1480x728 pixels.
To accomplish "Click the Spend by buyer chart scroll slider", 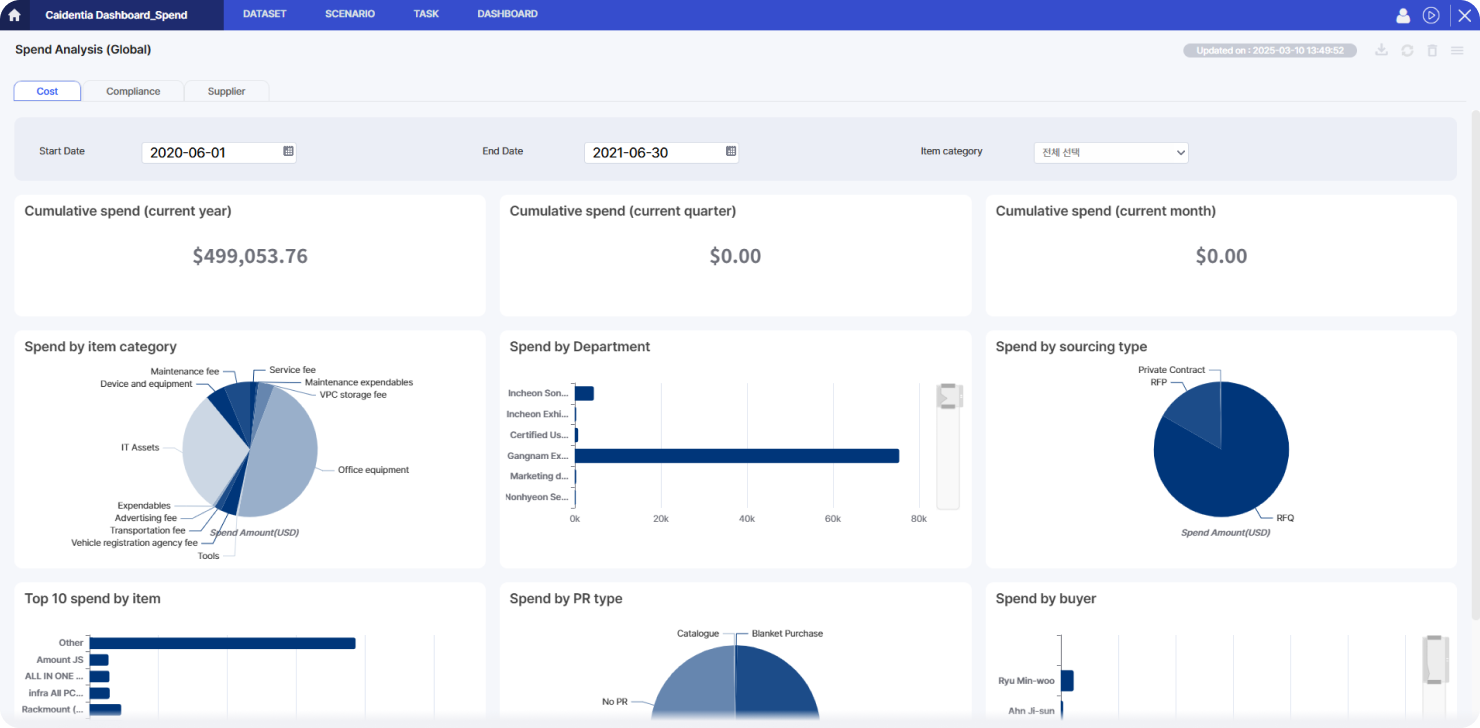I will coord(1436,660).
